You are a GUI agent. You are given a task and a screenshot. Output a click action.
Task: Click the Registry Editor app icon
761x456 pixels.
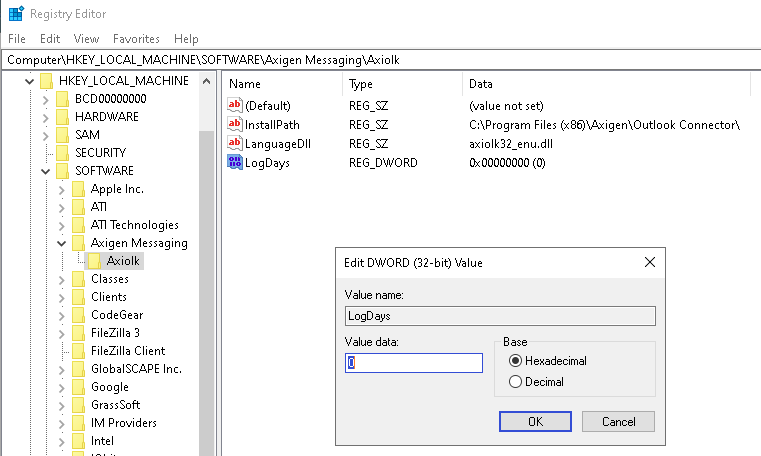click(16, 14)
